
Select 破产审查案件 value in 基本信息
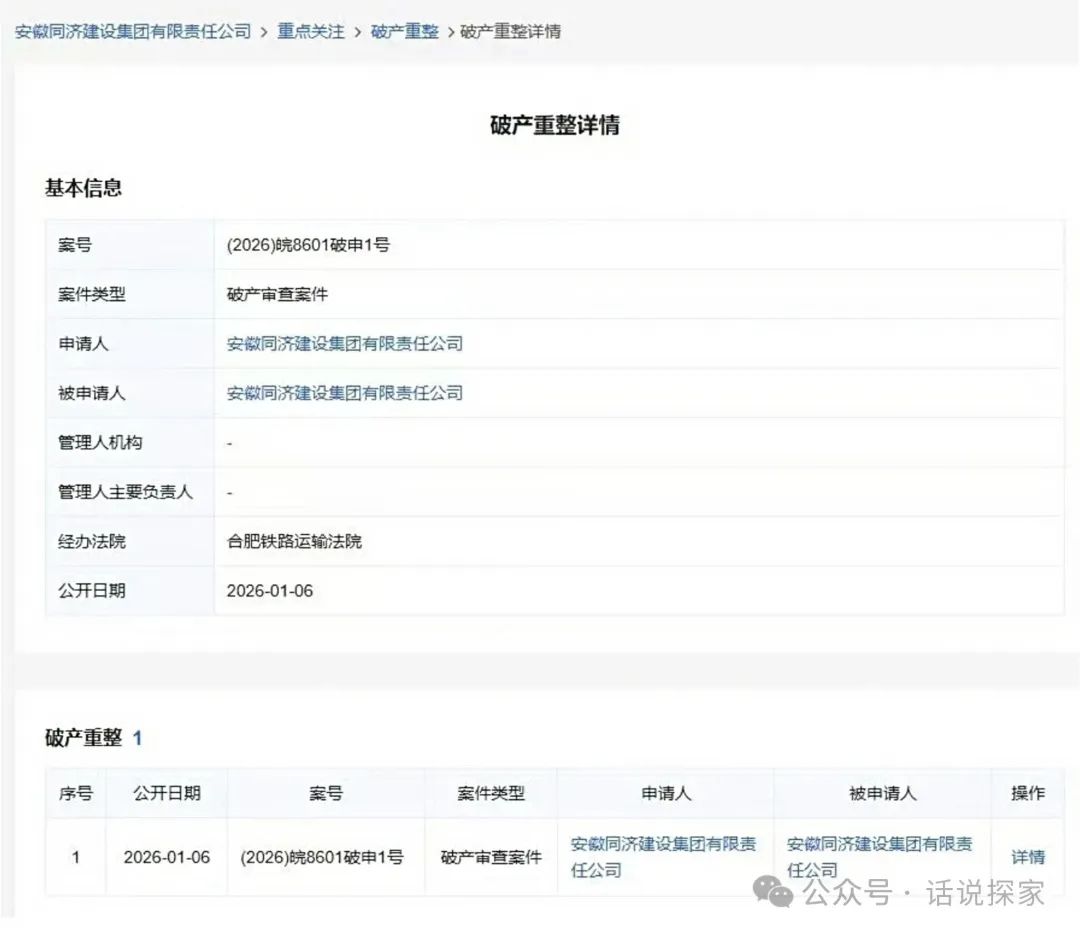[x=277, y=295]
